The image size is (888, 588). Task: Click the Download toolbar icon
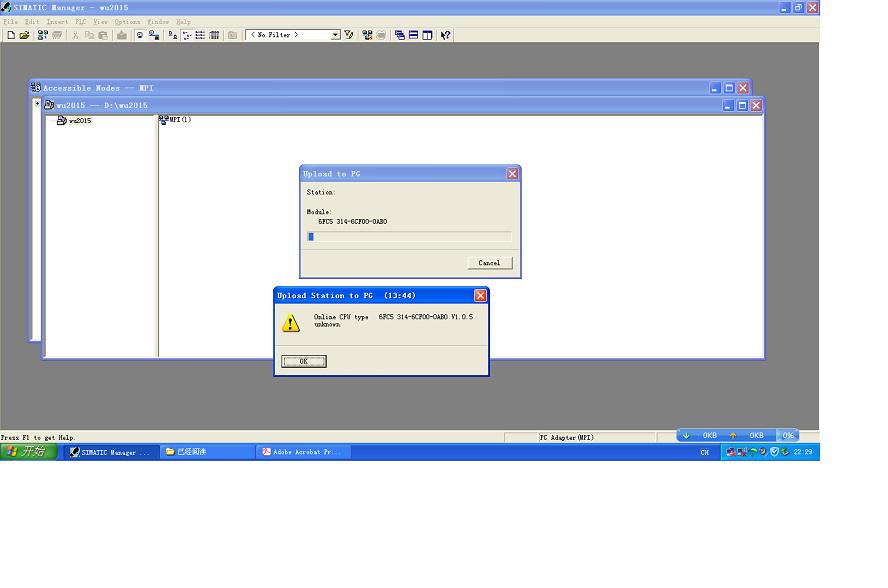(x=121, y=35)
